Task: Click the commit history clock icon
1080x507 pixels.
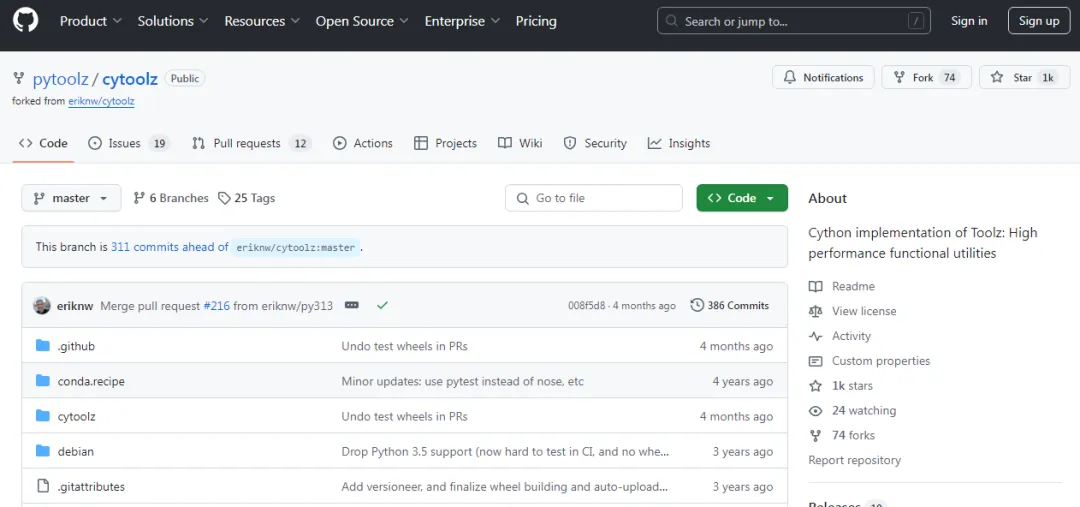Action: coord(697,305)
